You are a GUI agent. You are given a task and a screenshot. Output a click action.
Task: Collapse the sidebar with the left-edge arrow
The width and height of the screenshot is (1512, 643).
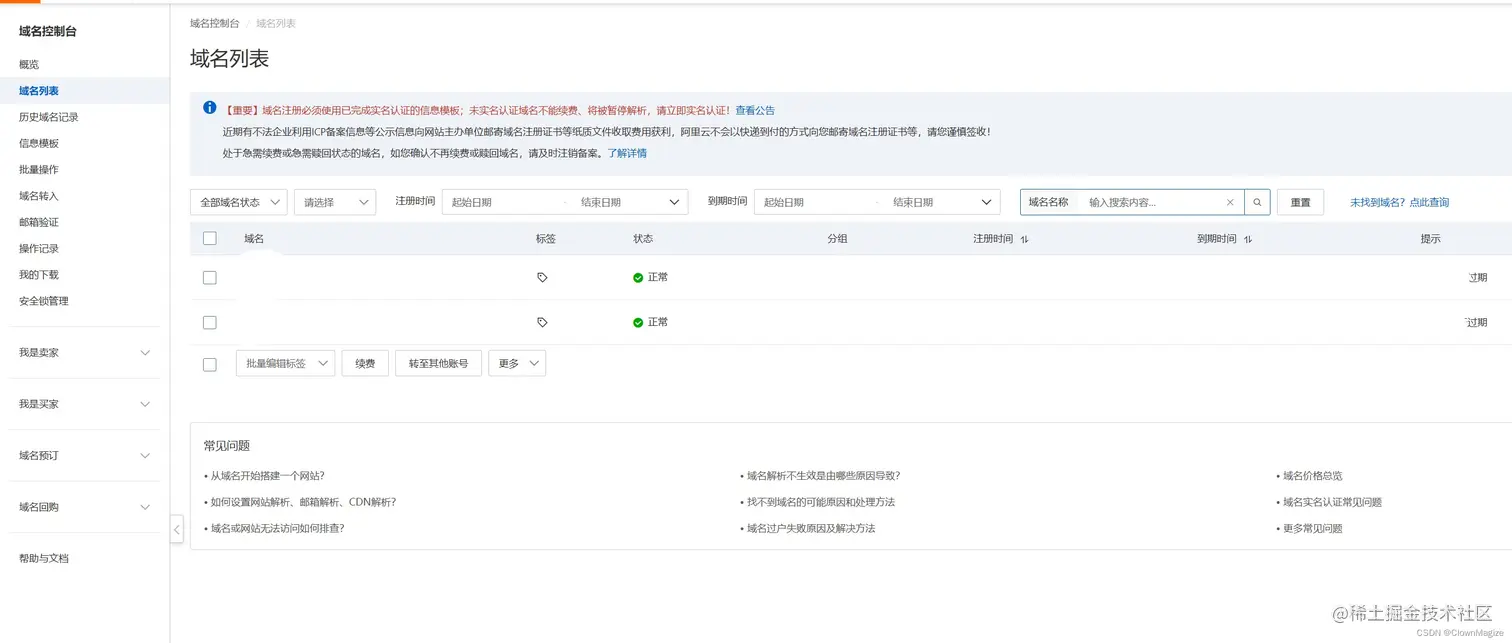click(x=176, y=529)
